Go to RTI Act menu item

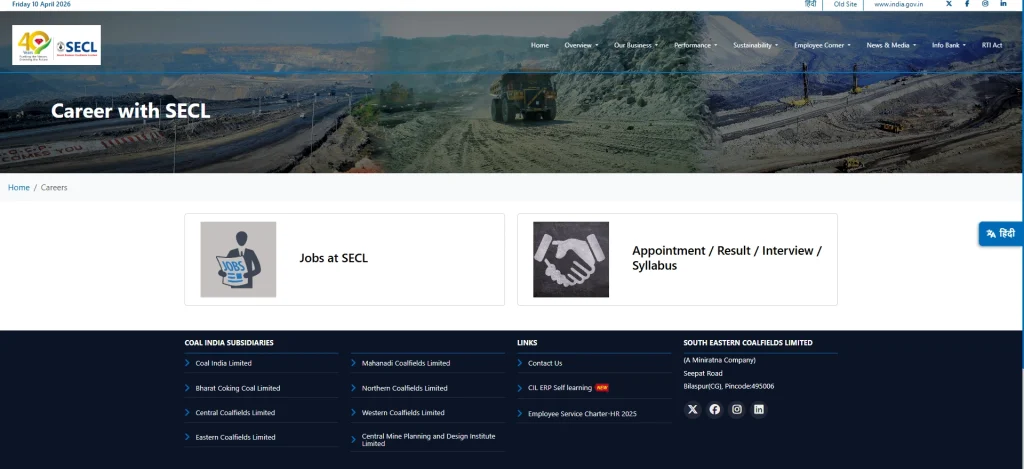(992, 45)
